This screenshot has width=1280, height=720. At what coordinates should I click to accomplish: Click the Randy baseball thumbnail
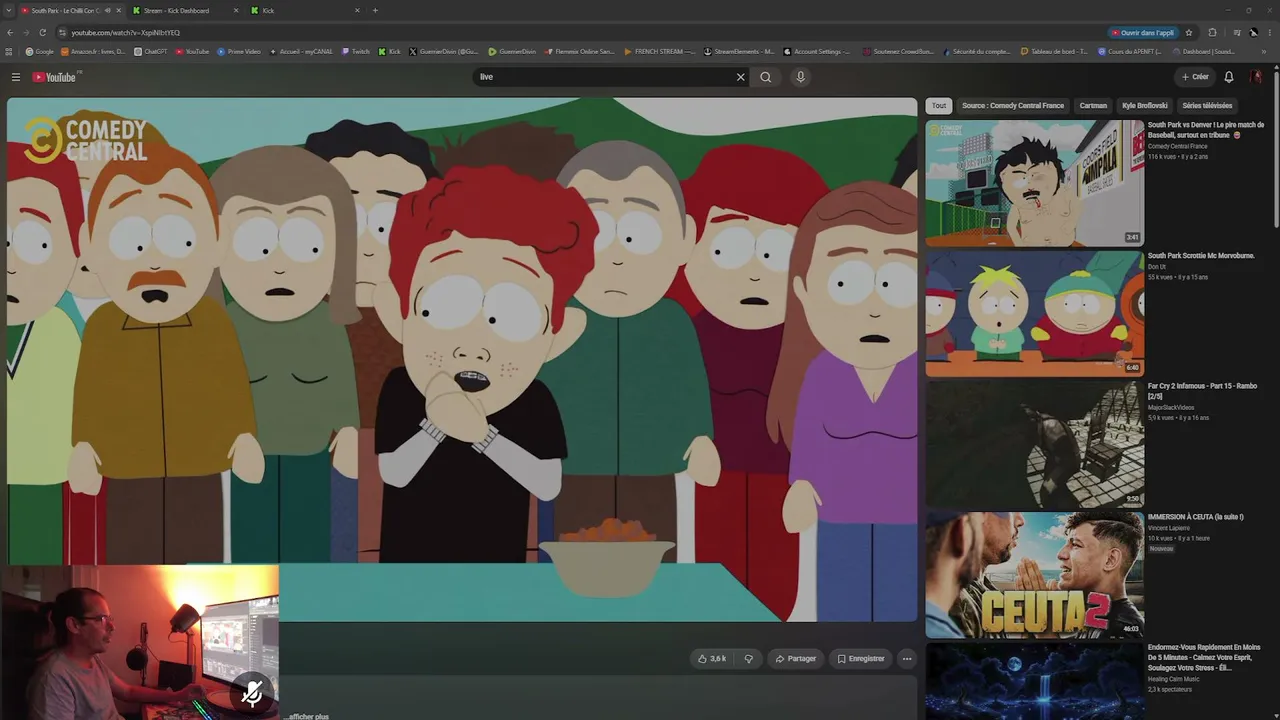coord(1034,183)
